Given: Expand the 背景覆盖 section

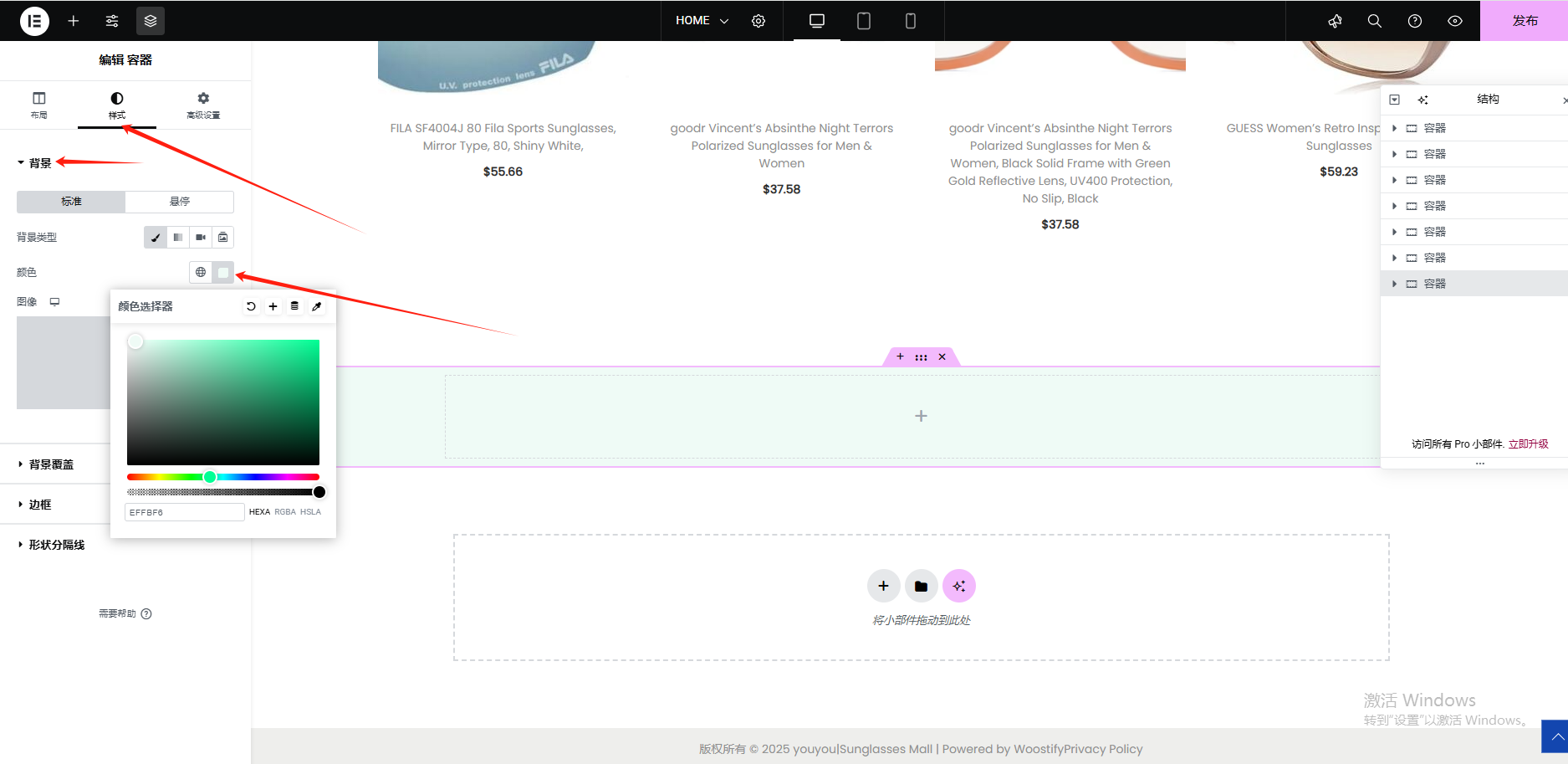Looking at the screenshot, I should 51,464.
